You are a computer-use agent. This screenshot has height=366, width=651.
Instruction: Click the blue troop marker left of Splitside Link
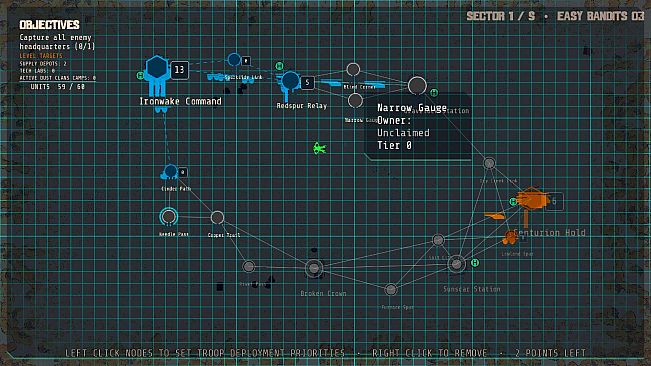[x=215, y=77]
